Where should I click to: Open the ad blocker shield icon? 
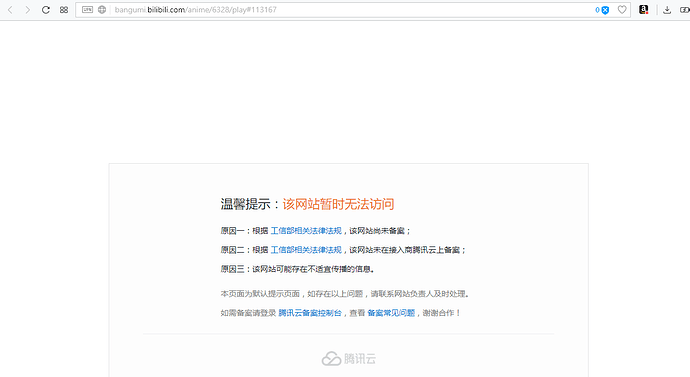[605, 10]
